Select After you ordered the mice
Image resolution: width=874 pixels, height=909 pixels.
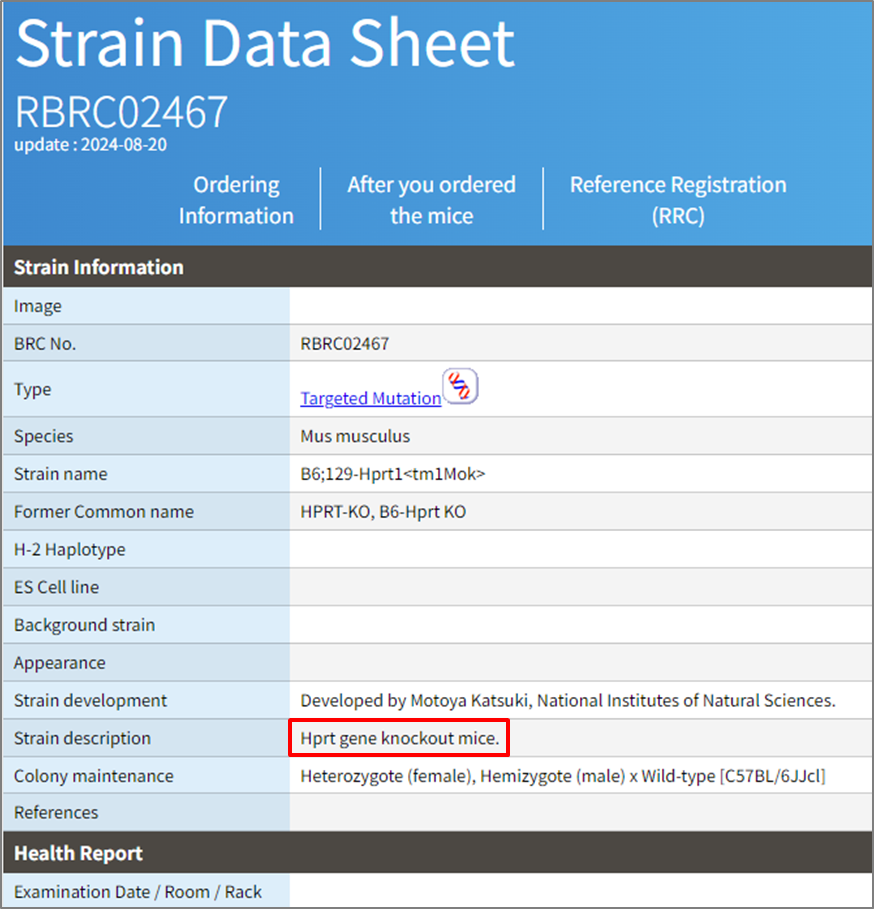431,200
